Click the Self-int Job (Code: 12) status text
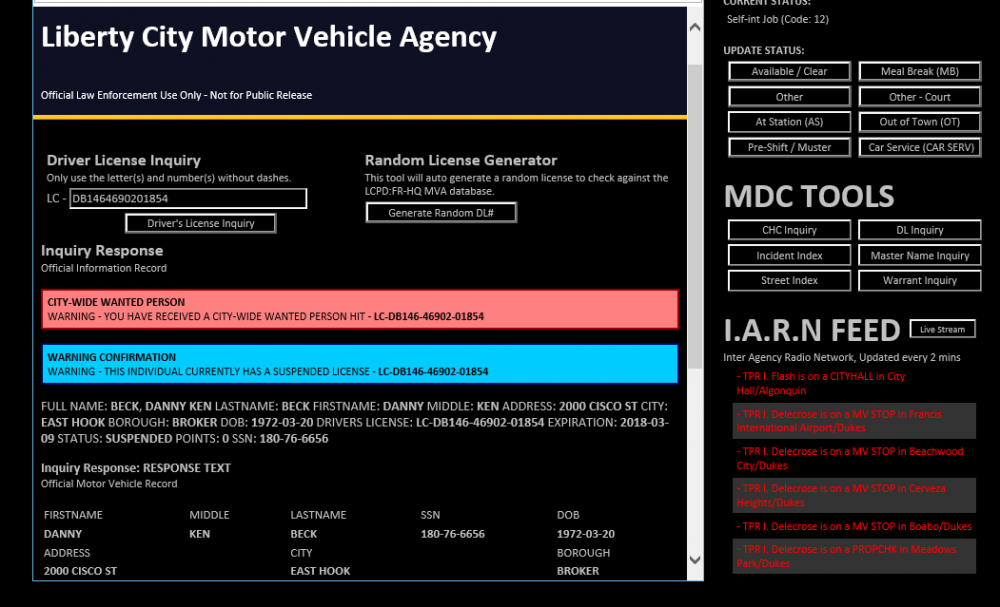 [x=777, y=19]
